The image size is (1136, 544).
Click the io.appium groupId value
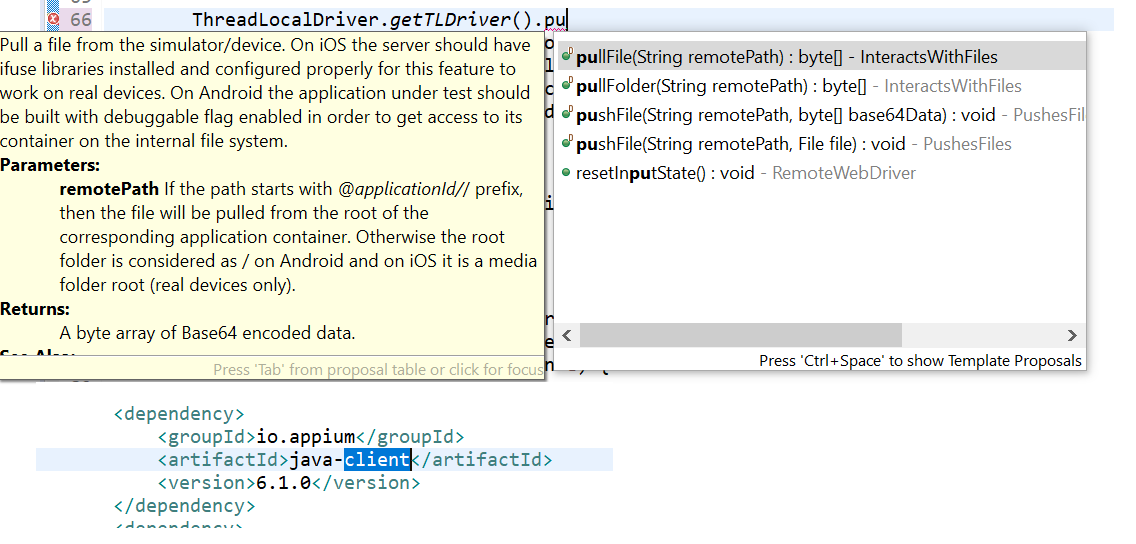coord(306,437)
